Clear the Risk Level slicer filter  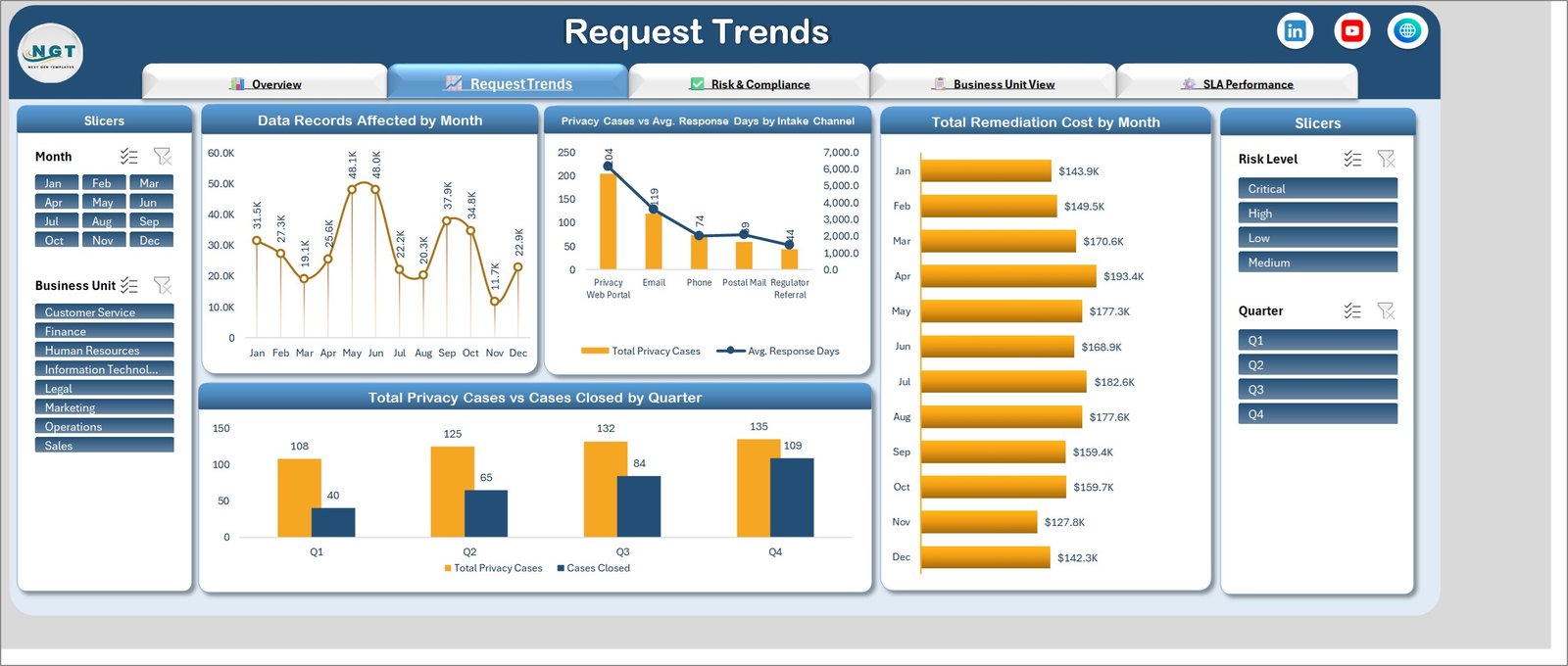click(x=1386, y=159)
